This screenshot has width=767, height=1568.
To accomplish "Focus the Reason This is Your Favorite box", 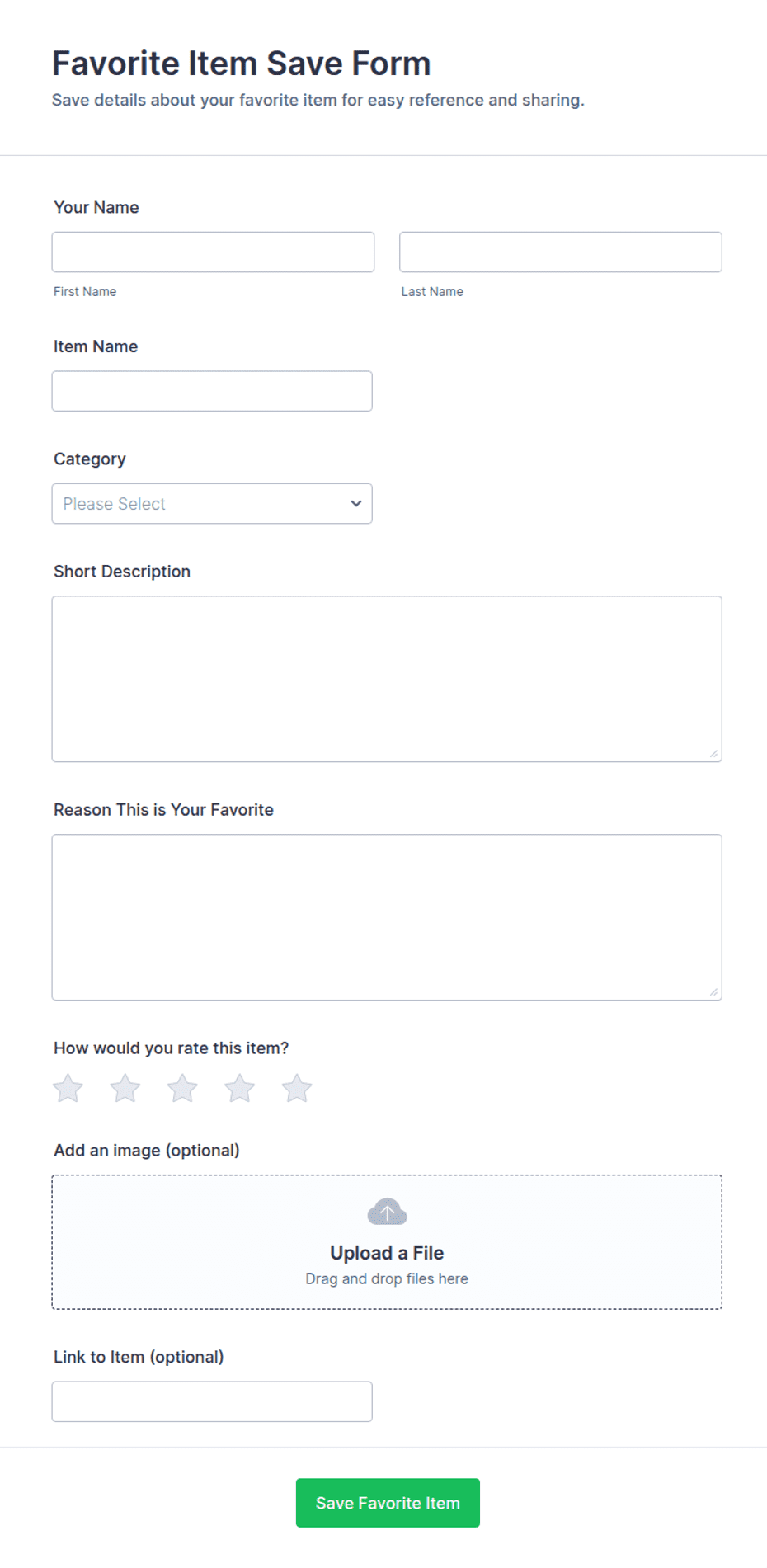I will [387, 917].
